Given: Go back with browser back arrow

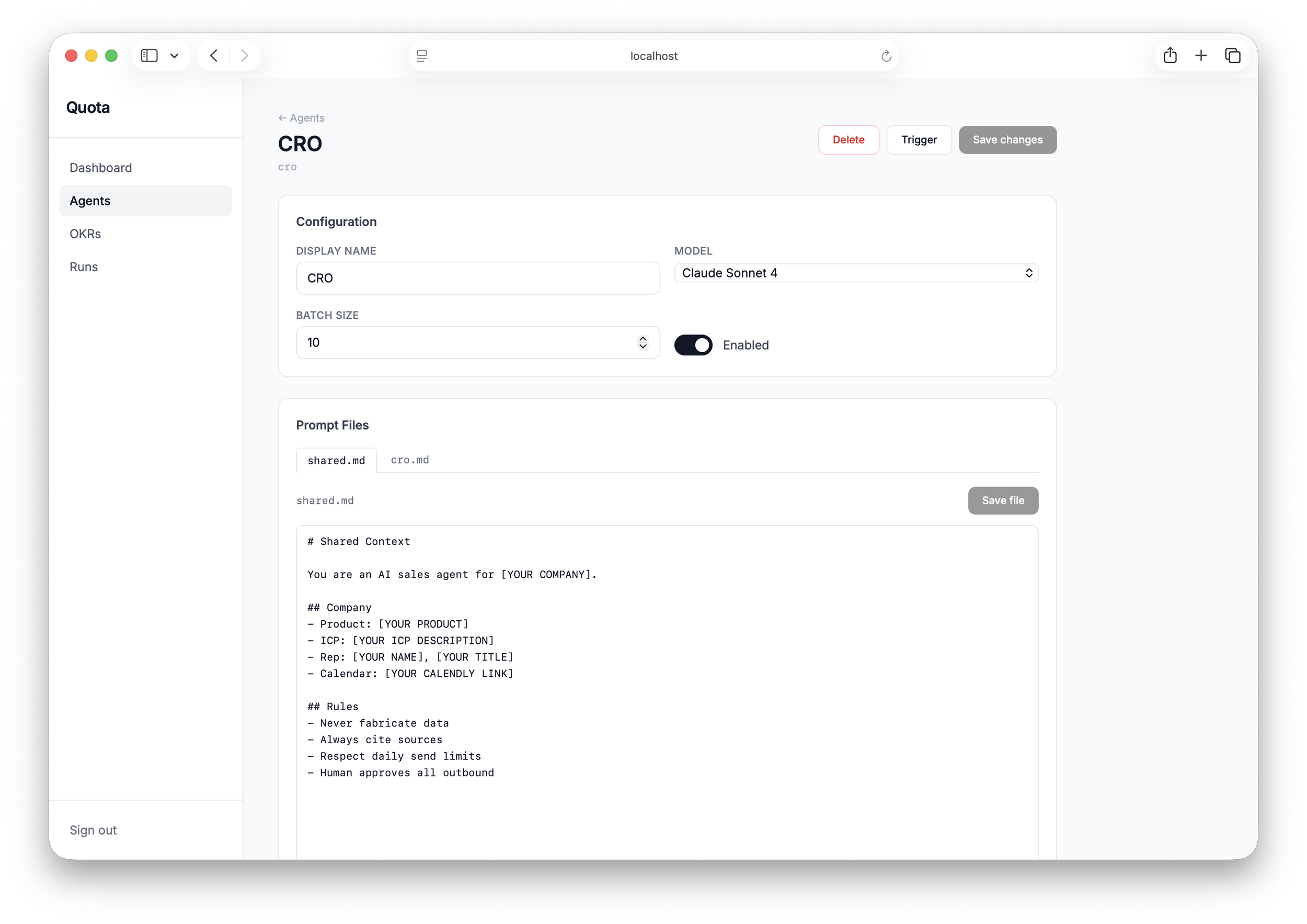Looking at the screenshot, I should (214, 56).
